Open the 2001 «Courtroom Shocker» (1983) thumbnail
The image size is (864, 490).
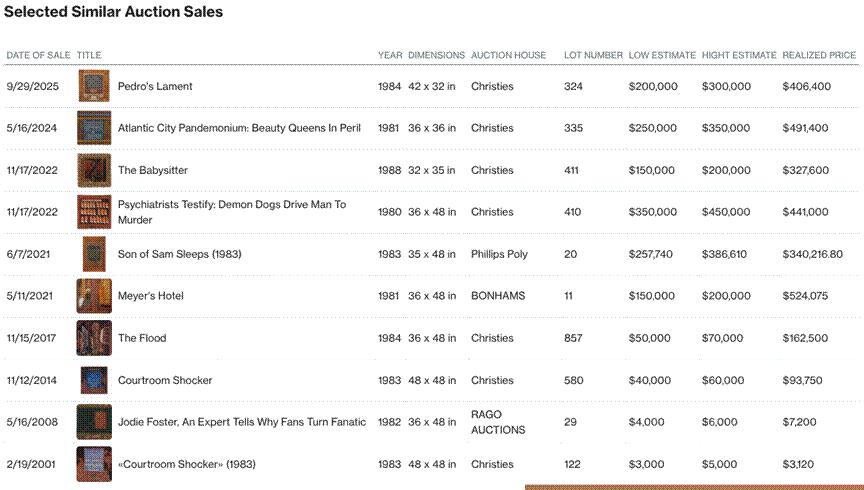pos(94,464)
